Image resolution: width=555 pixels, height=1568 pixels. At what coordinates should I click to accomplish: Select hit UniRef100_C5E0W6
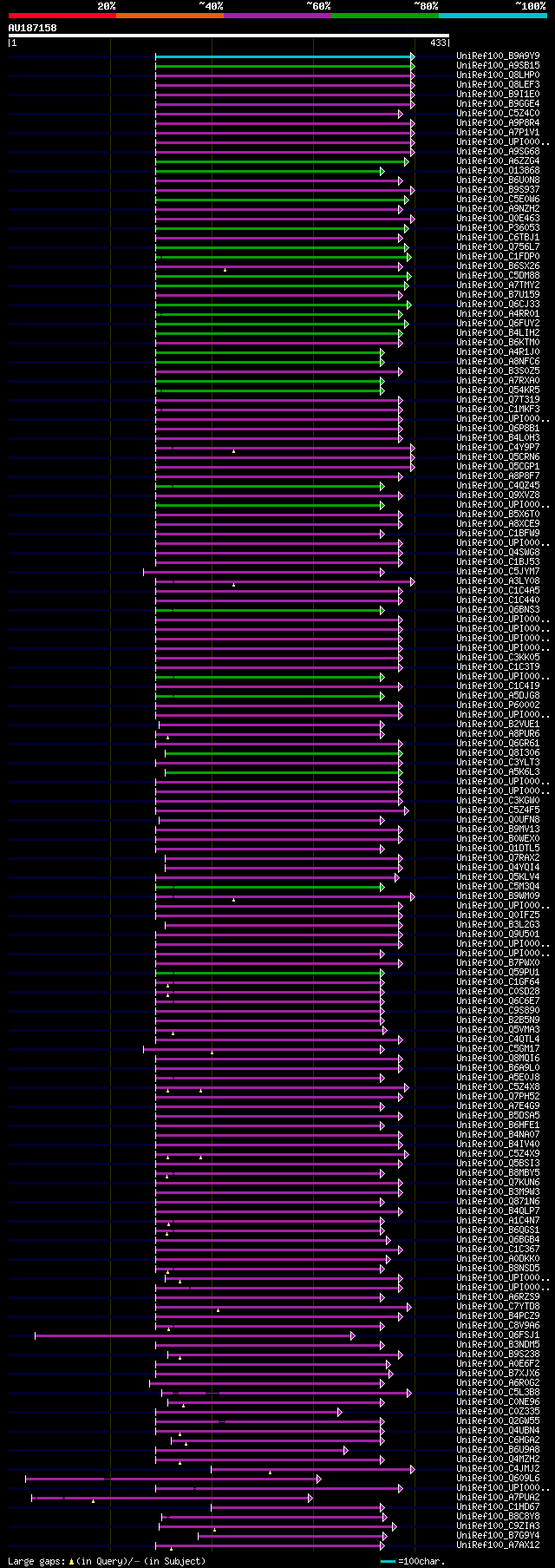[498, 200]
